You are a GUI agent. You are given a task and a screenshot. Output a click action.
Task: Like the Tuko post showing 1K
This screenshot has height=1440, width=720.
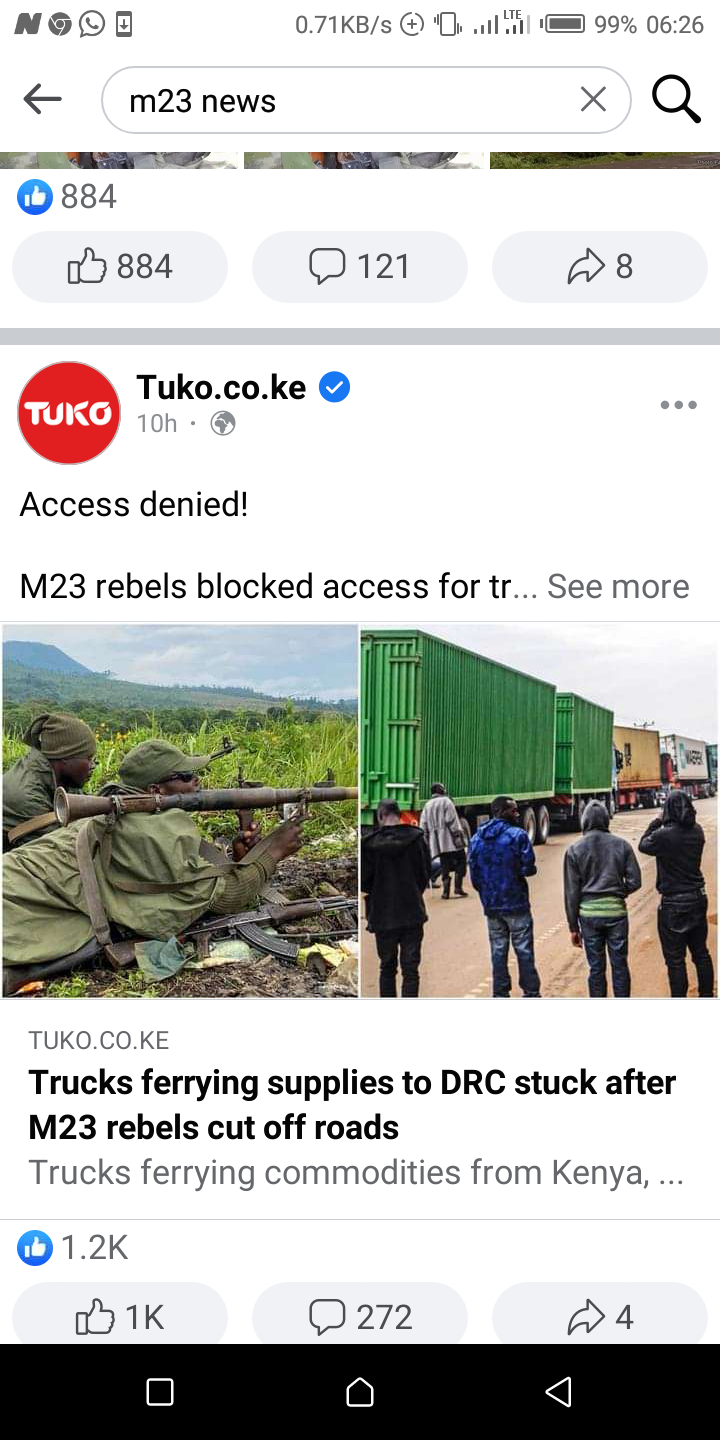click(x=120, y=1313)
